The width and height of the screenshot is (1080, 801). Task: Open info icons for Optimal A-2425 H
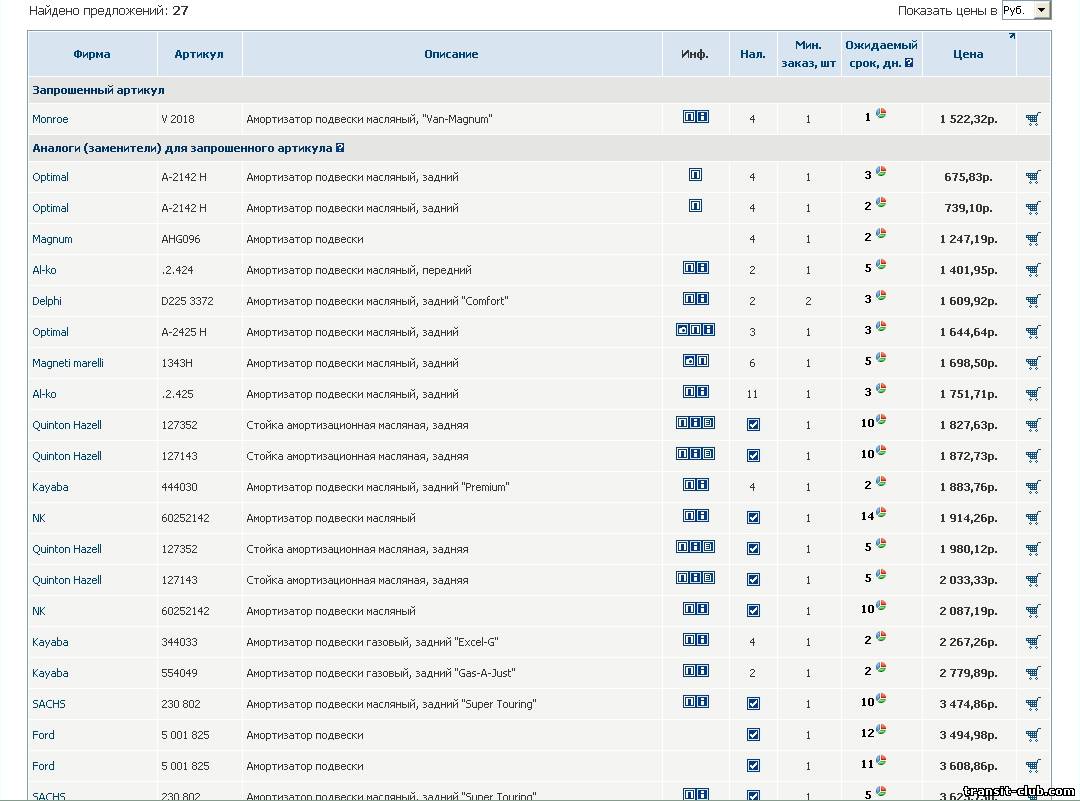(696, 330)
